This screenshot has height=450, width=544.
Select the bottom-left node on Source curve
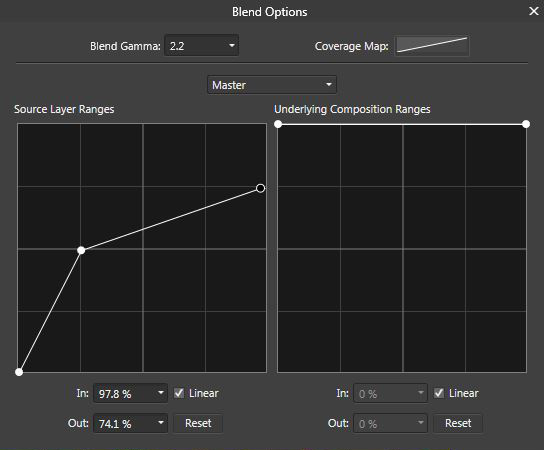(x=19, y=372)
